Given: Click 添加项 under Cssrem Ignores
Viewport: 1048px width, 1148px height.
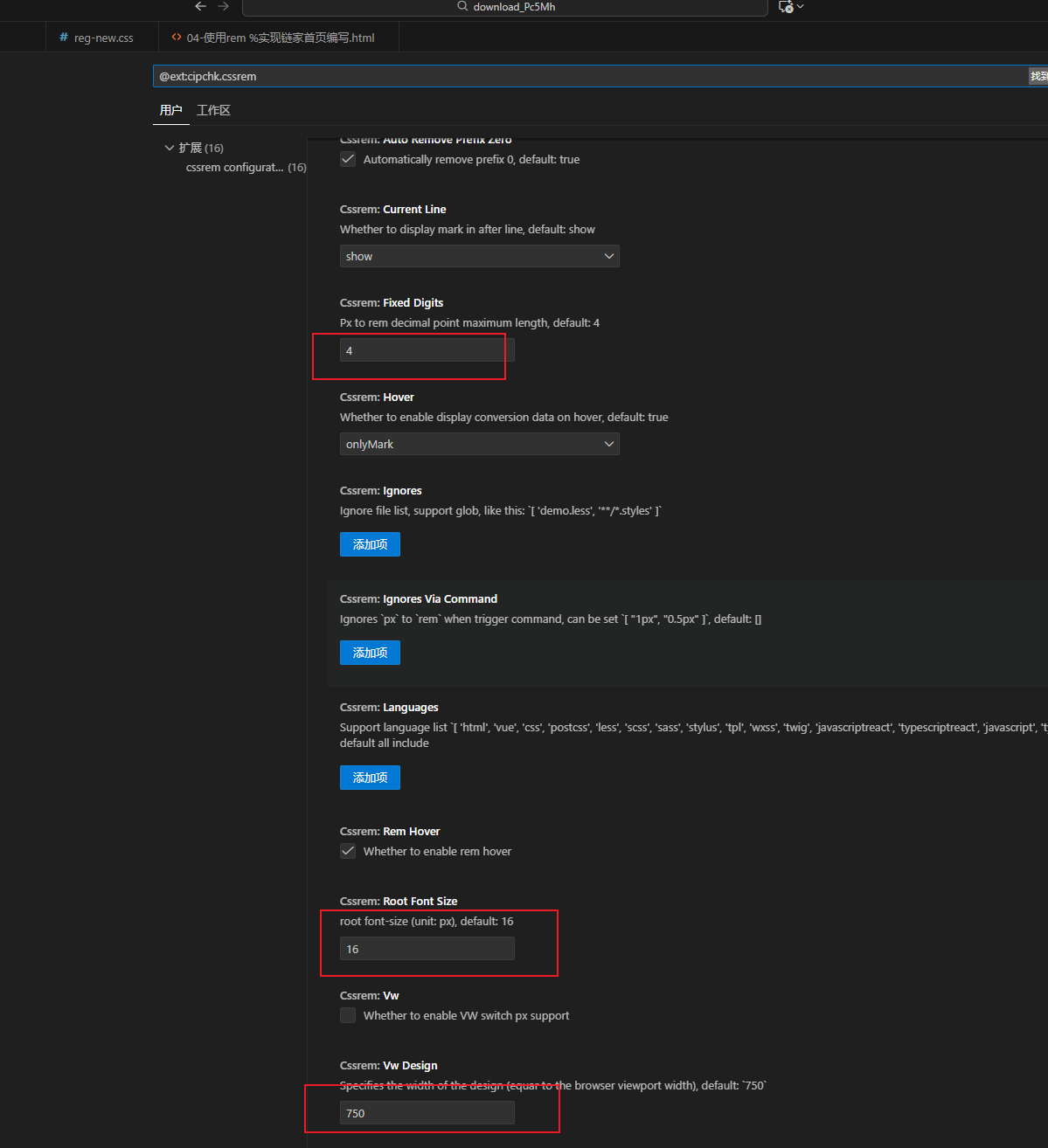Looking at the screenshot, I should [x=369, y=543].
